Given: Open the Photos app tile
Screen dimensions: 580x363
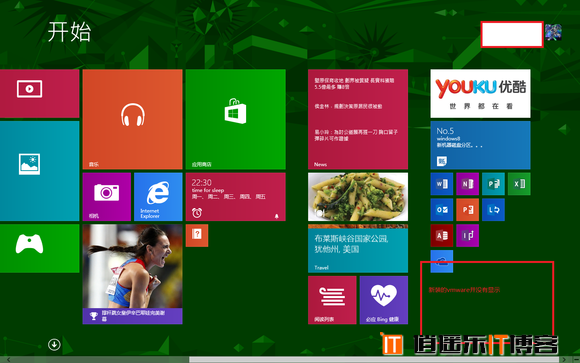Looking at the screenshot, I should click(x=39, y=171).
